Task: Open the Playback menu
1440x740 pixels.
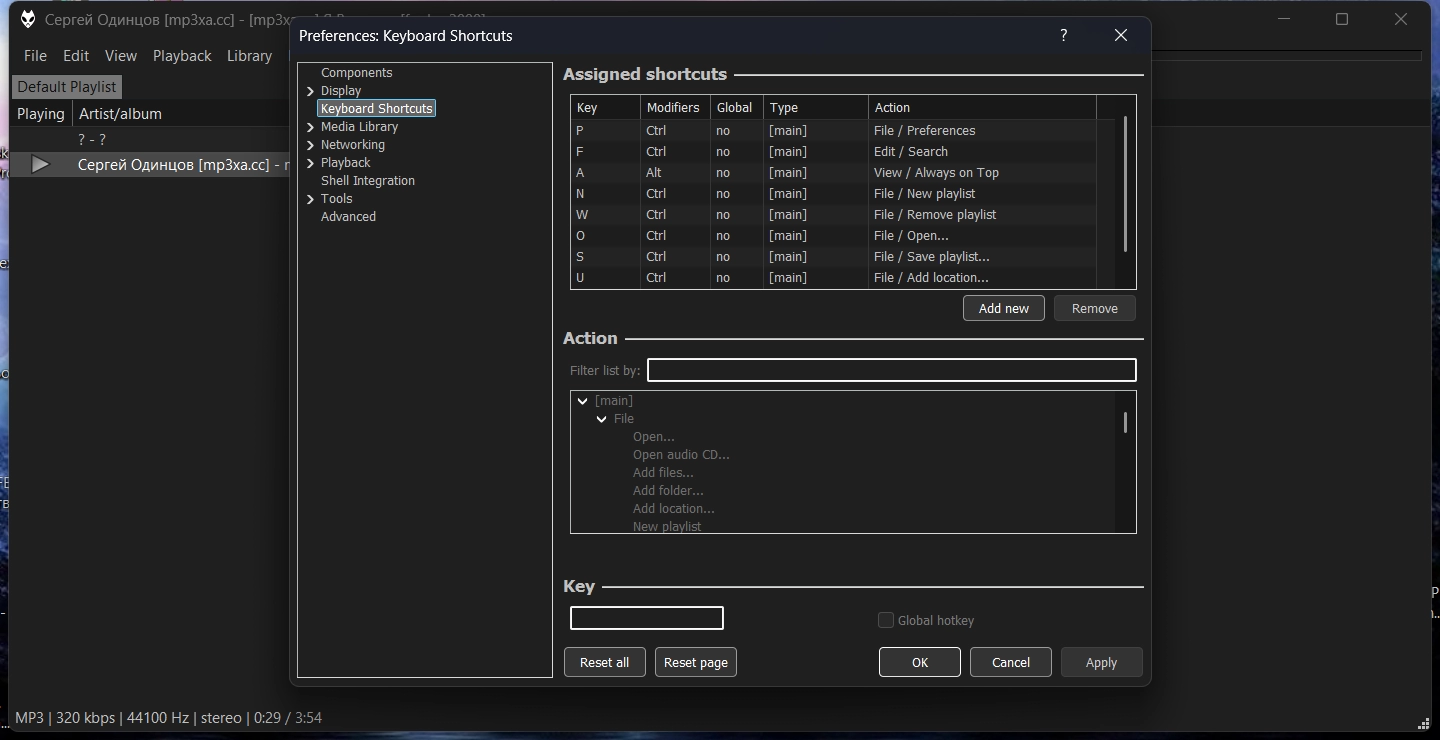Action: tap(181, 56)
